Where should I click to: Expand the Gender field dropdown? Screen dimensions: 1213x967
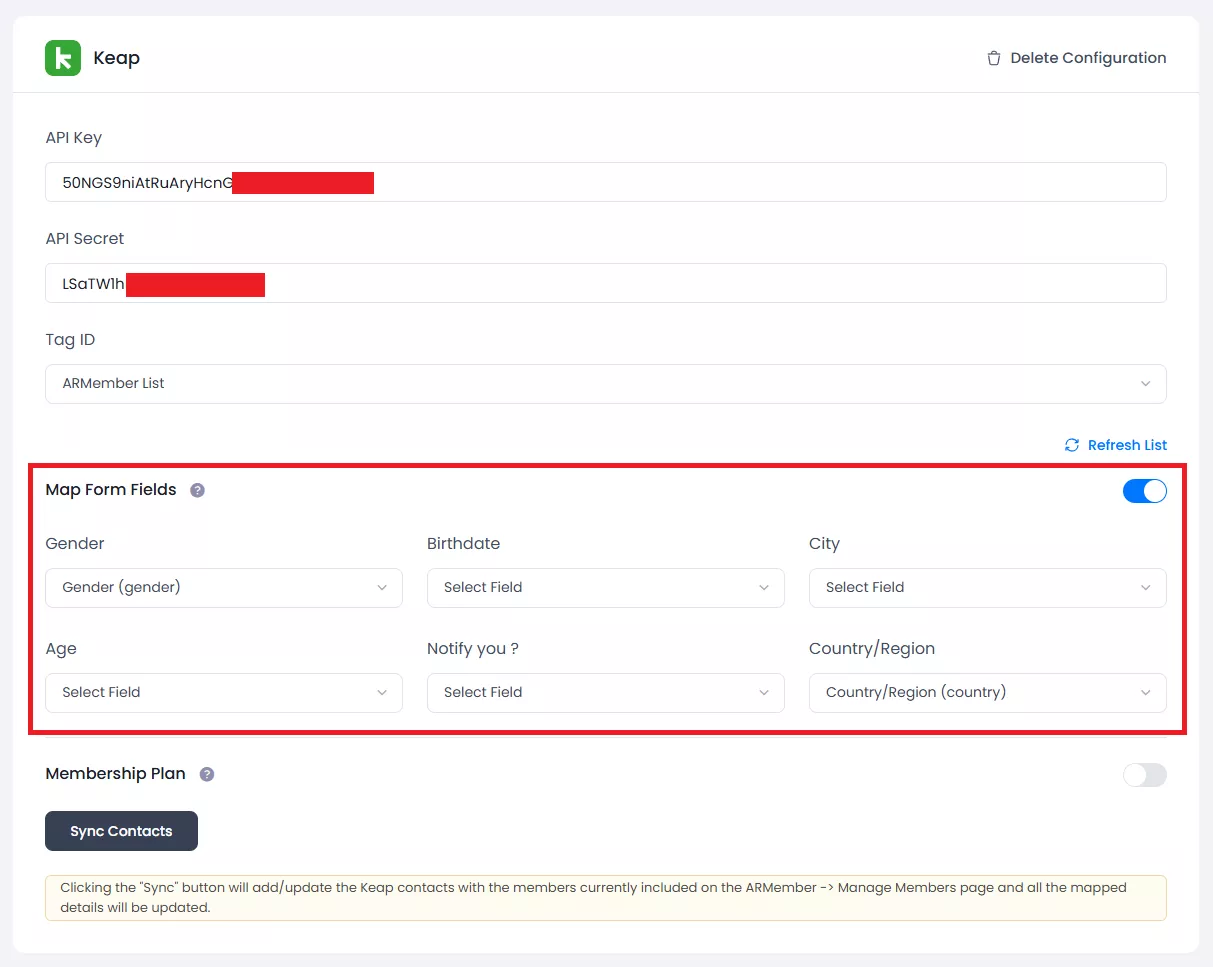(223, 588)
